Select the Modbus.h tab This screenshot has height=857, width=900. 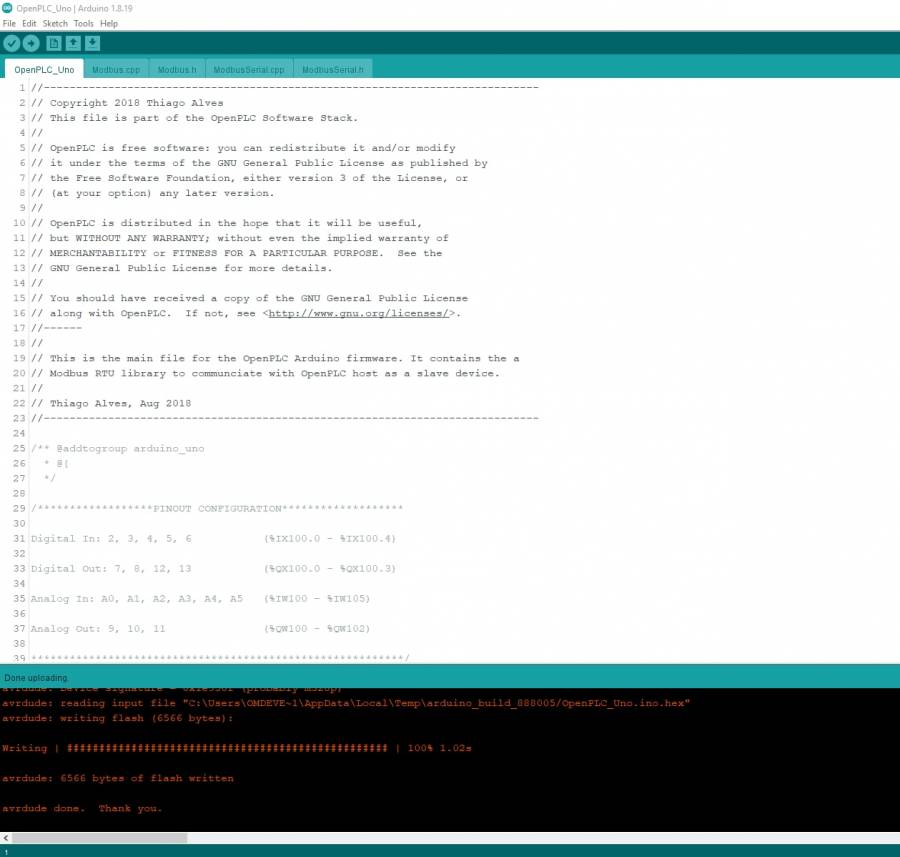tap(177, 70)
